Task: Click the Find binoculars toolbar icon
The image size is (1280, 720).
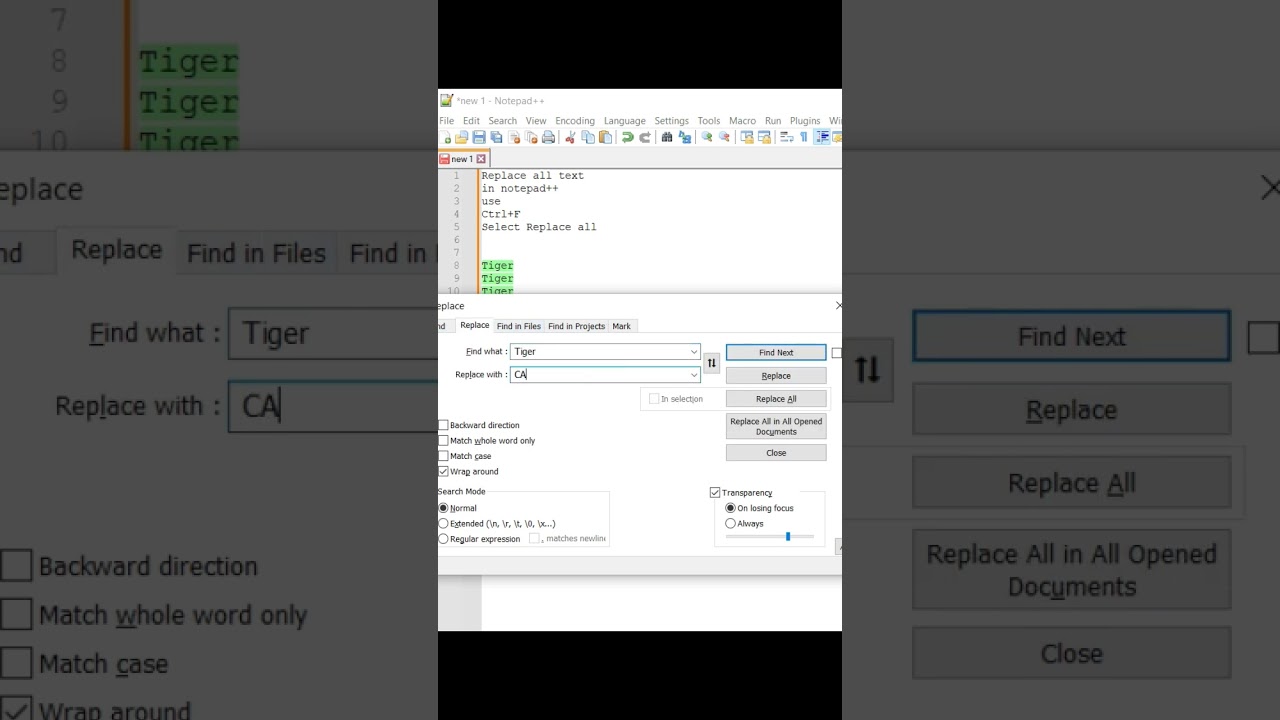Action: (667, 137)
